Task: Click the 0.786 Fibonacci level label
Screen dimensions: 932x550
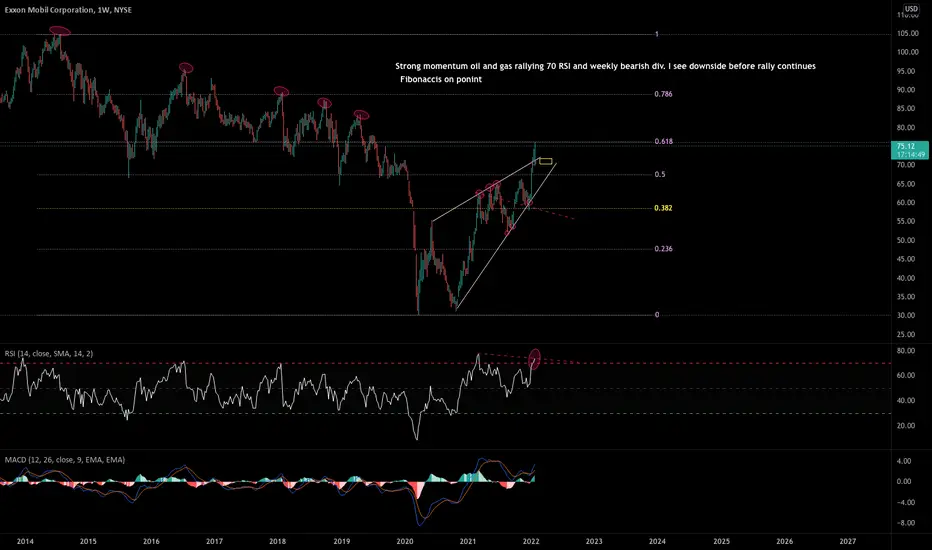Action: click(x=663, y=94)
